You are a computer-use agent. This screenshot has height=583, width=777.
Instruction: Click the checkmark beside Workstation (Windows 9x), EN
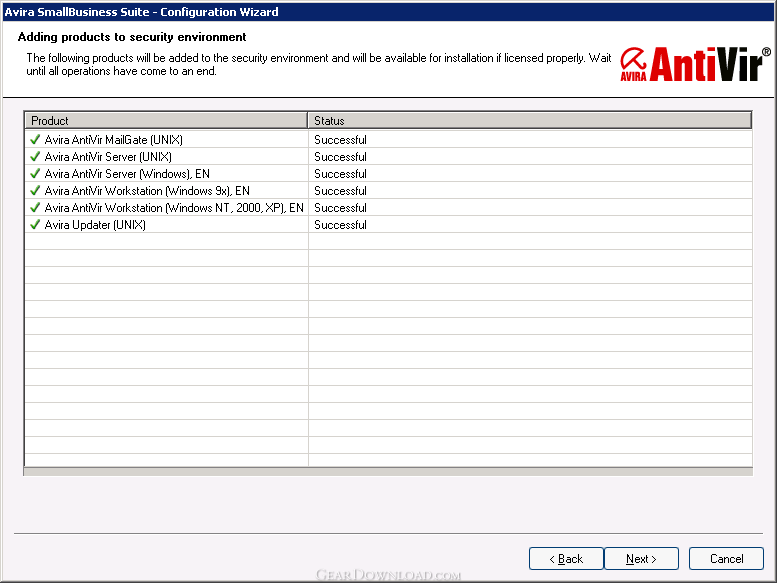point(35,191)
